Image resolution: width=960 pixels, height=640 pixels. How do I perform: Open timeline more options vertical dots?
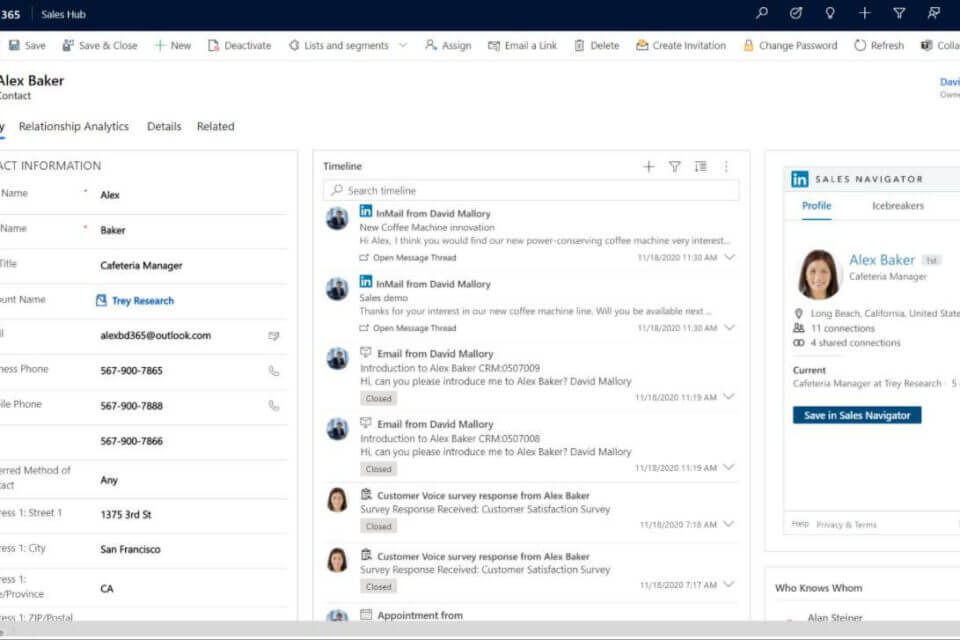pyautogui.click(x=727, y=167)
